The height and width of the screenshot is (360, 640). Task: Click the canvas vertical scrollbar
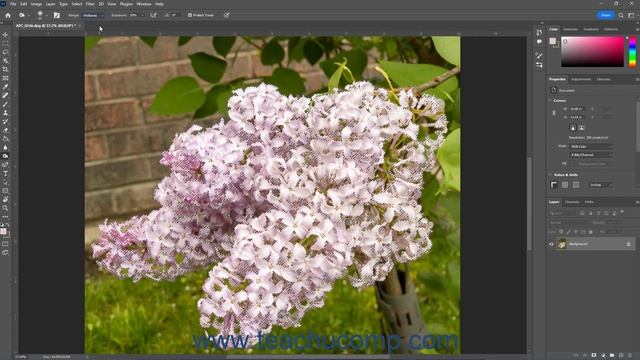point(529,204)
